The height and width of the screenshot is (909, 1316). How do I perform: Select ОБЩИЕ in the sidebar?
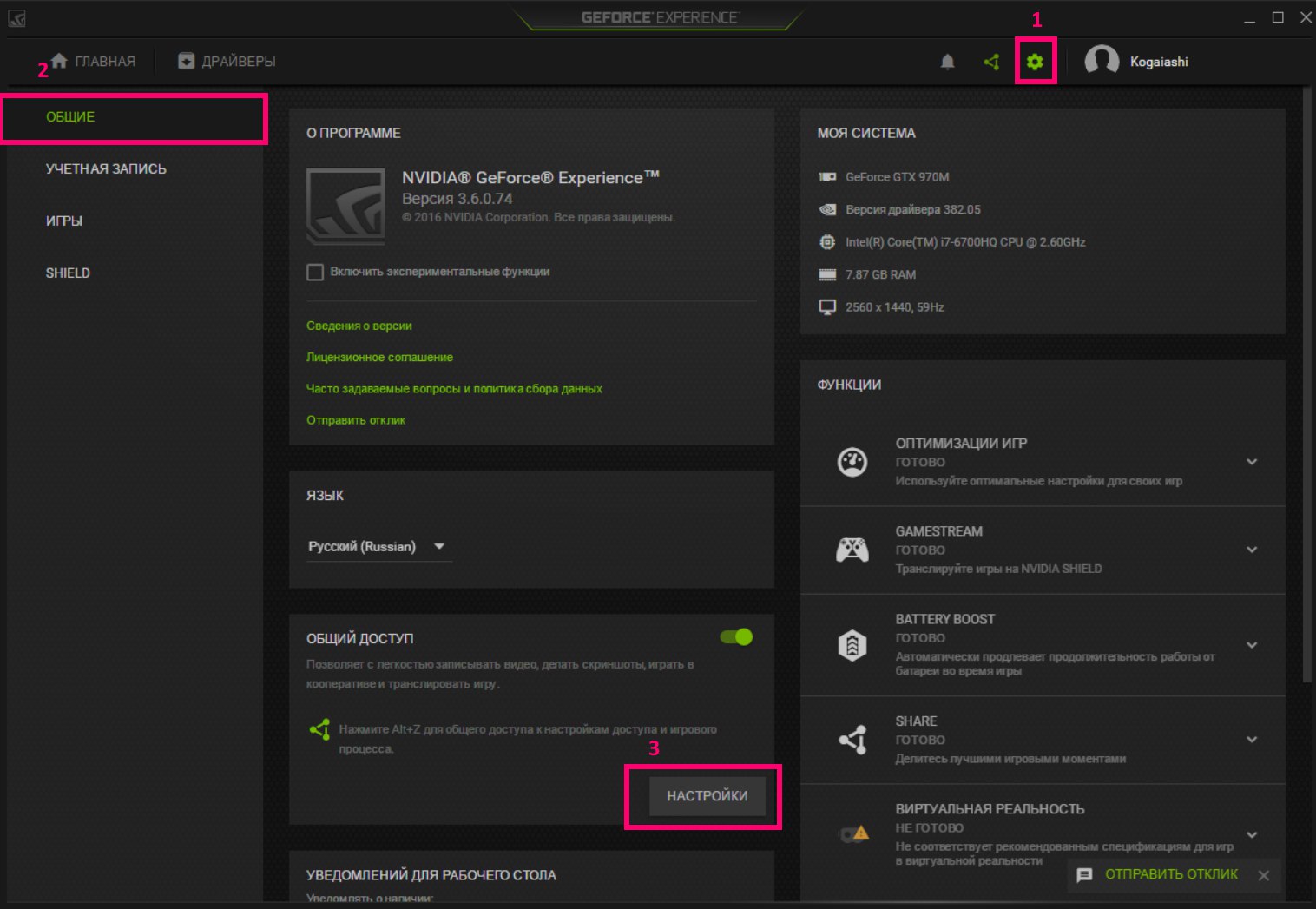134,118
